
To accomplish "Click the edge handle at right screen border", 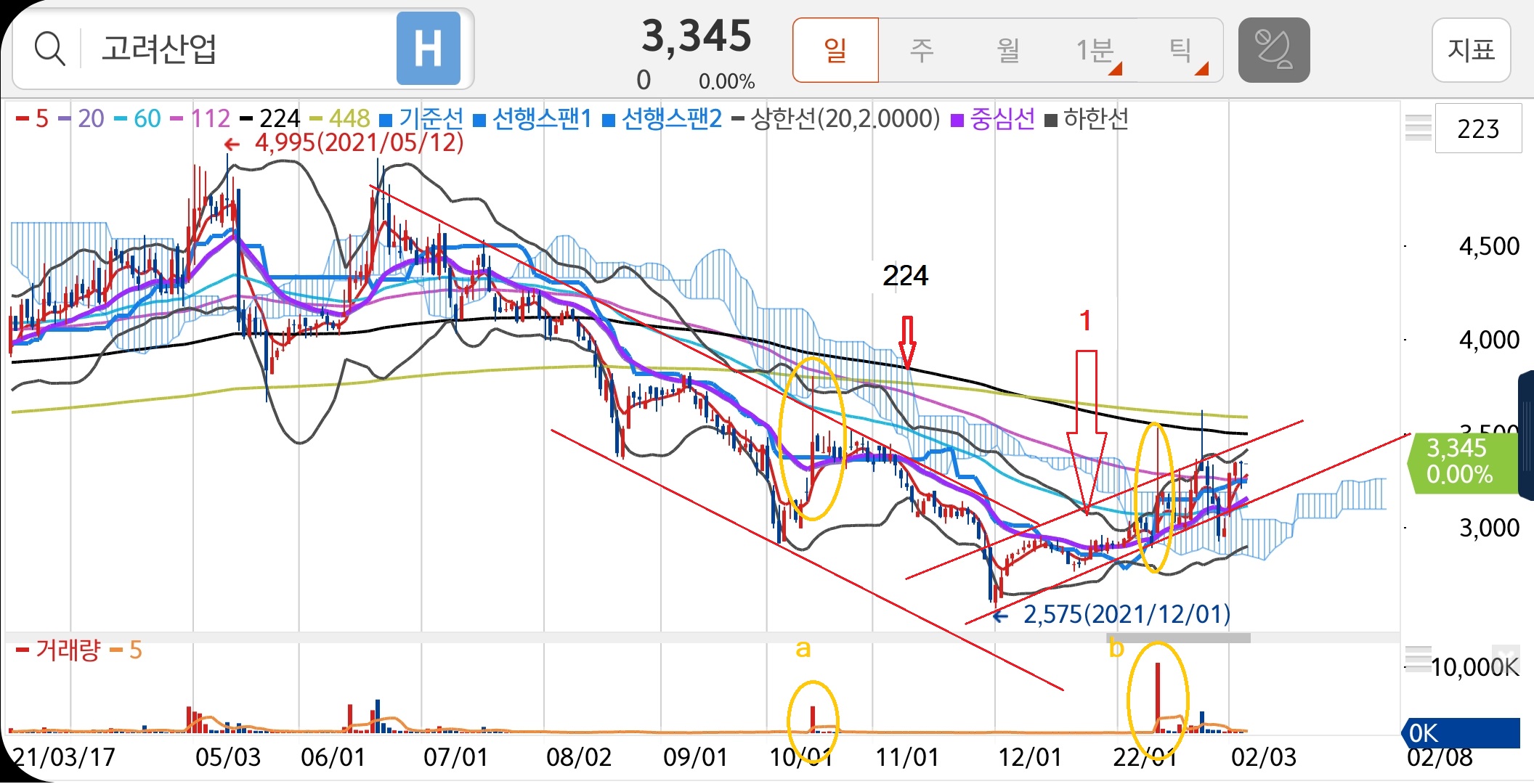I will pos(1526,434).
